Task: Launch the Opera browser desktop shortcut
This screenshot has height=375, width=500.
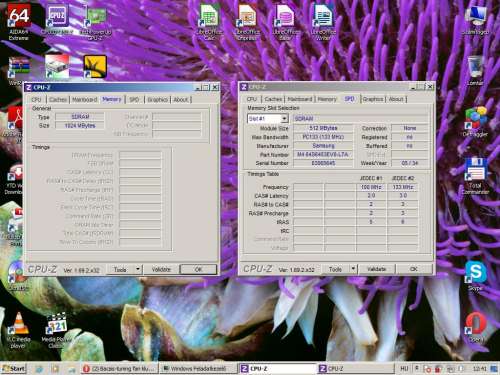Action: tap(476, 327)
